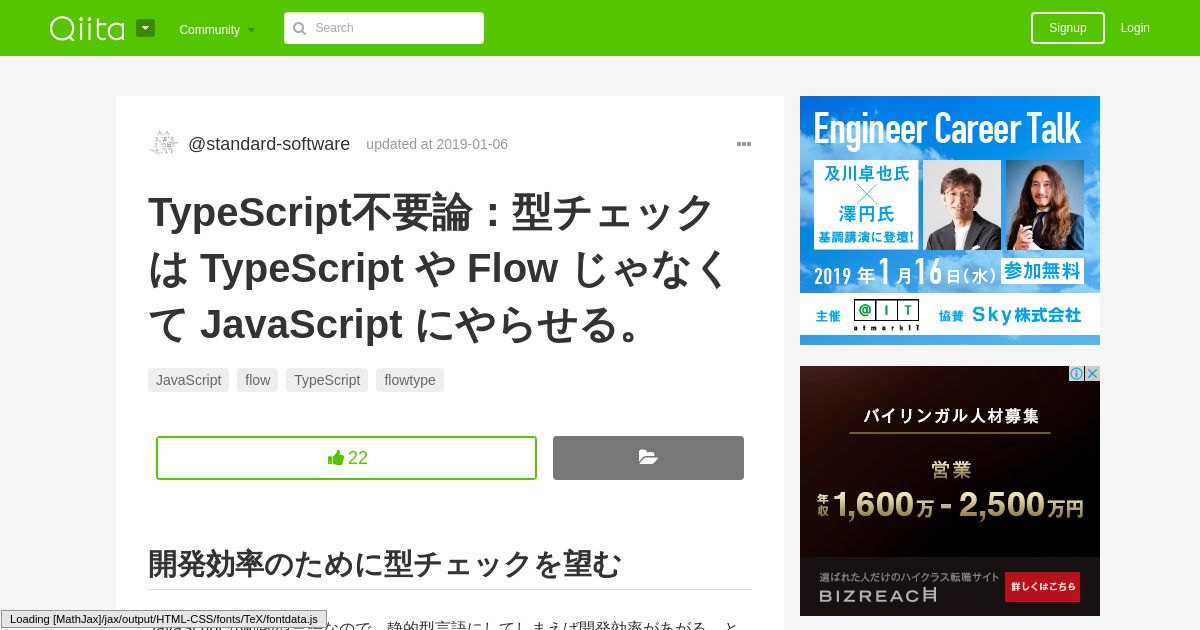Viewport: 1200px width, 630px height.
Task: Open the standard-software author avatar
Action: pos(164,143)
